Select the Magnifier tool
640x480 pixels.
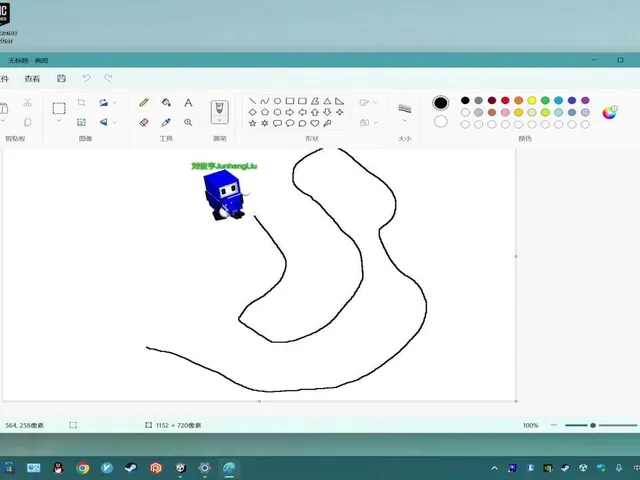click(x=188, y=122)
